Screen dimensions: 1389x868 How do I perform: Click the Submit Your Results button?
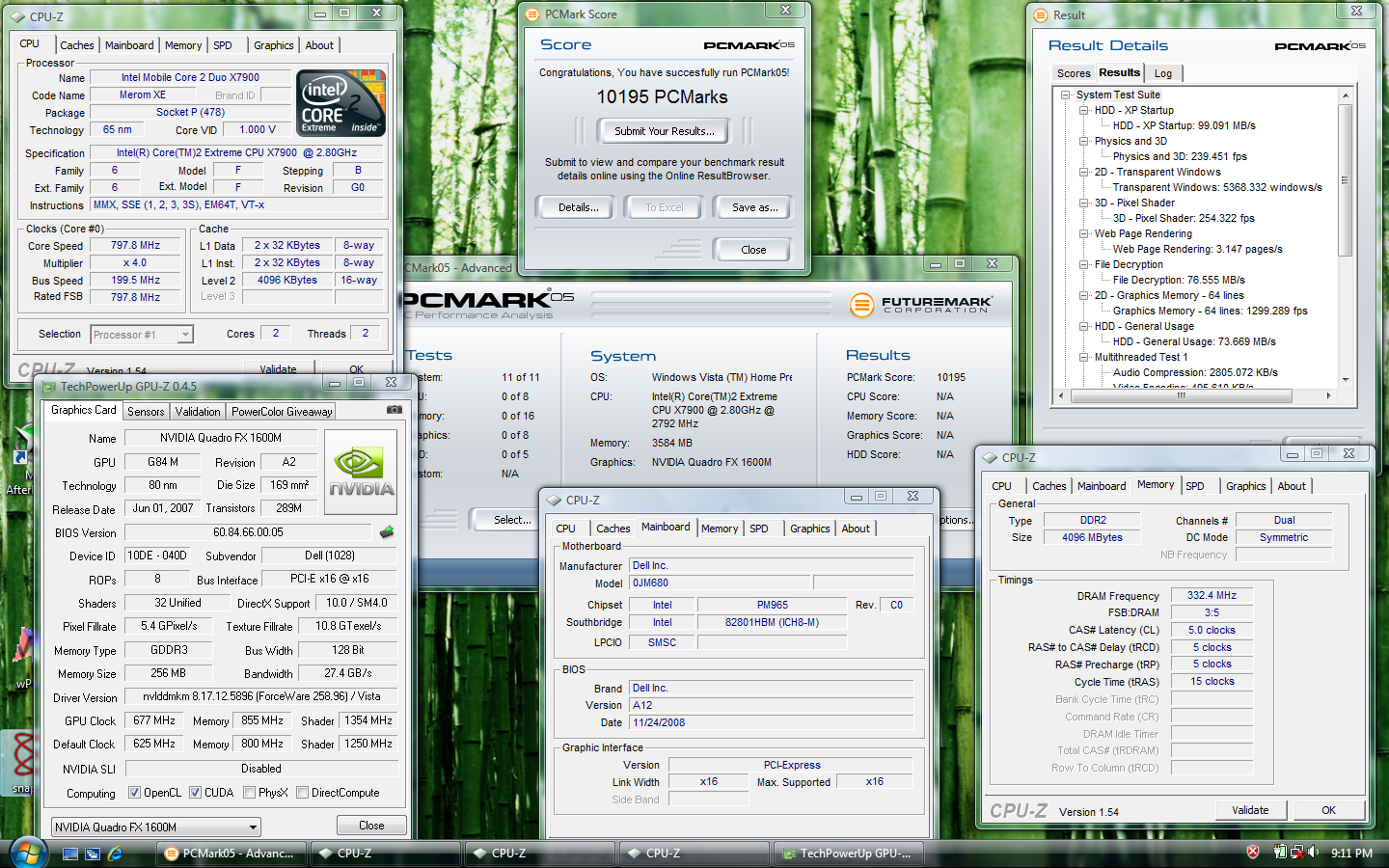tap(665, 131)
